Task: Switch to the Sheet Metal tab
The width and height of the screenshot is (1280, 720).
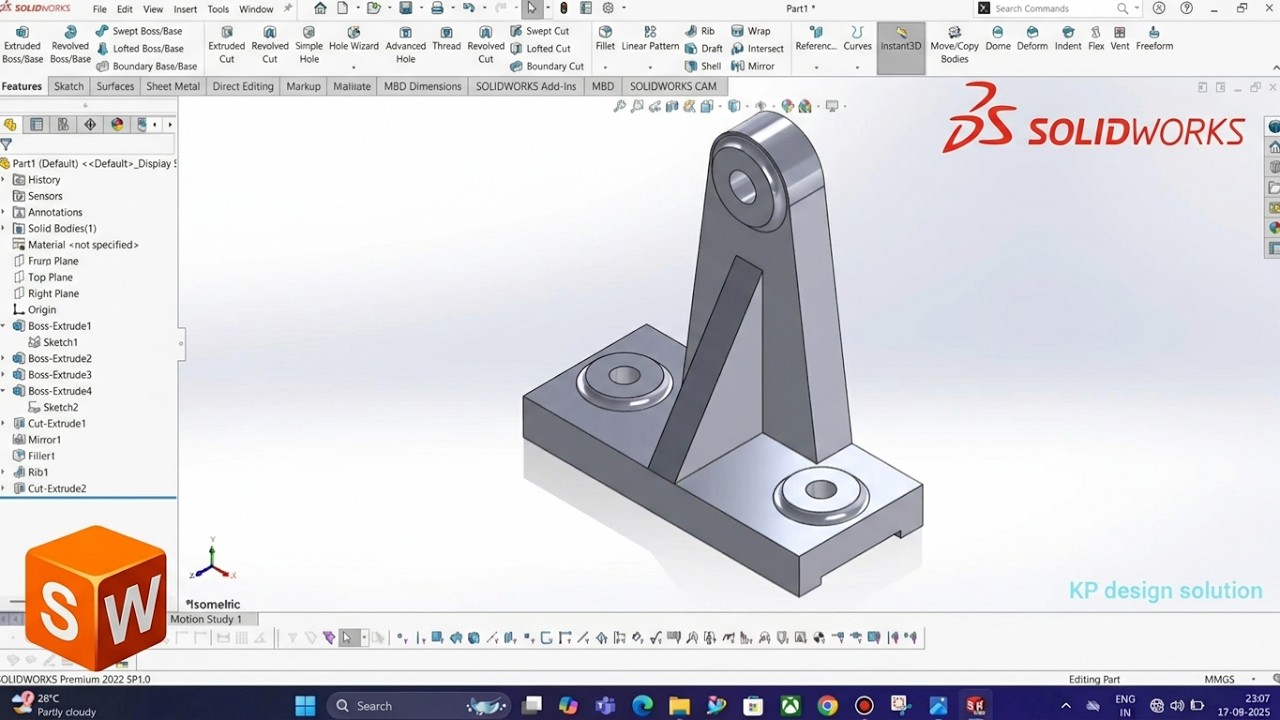Action: click(x=173, y=86)
